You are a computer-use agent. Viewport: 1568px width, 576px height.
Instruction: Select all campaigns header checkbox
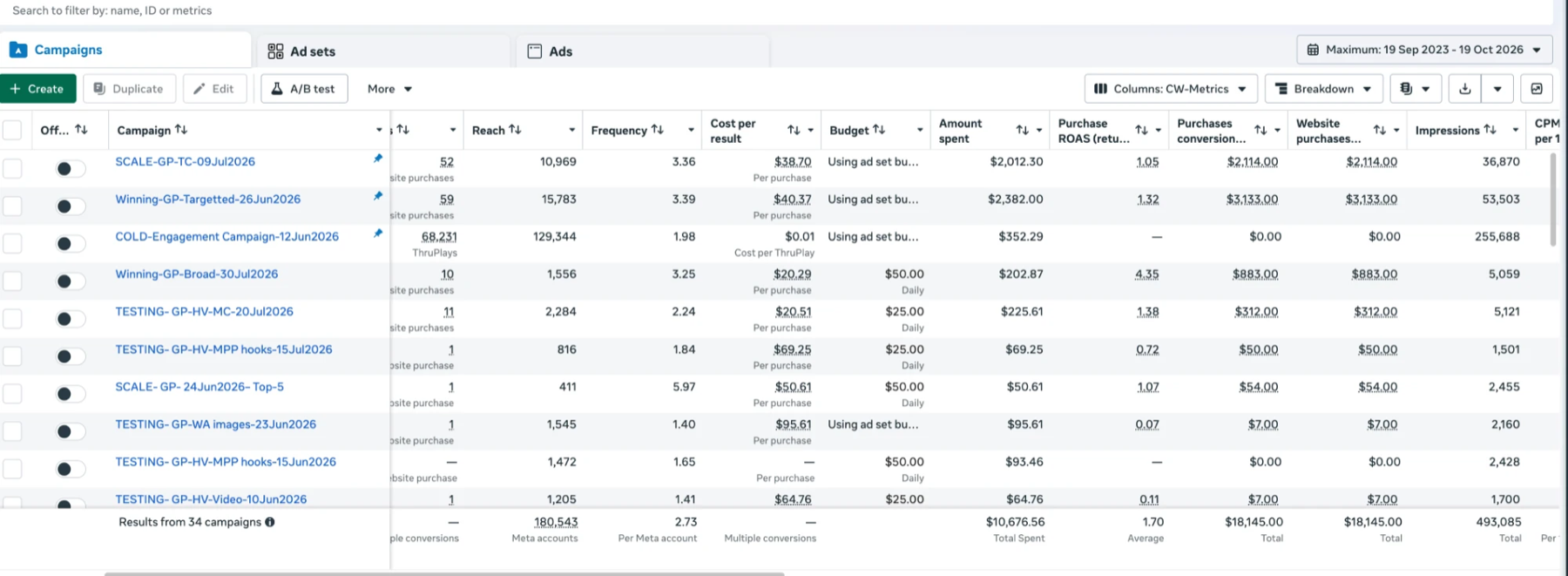[x=12, y=131]
